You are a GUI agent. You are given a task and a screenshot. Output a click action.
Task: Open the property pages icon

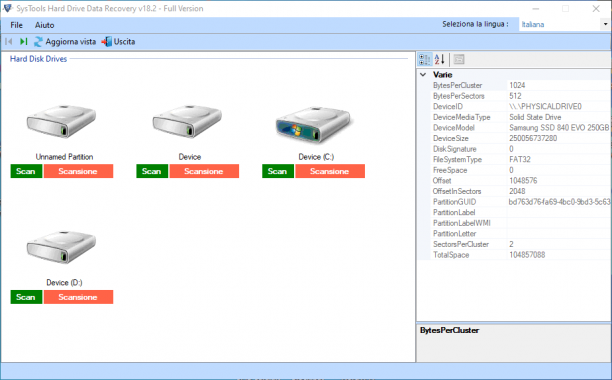[459, 59]
